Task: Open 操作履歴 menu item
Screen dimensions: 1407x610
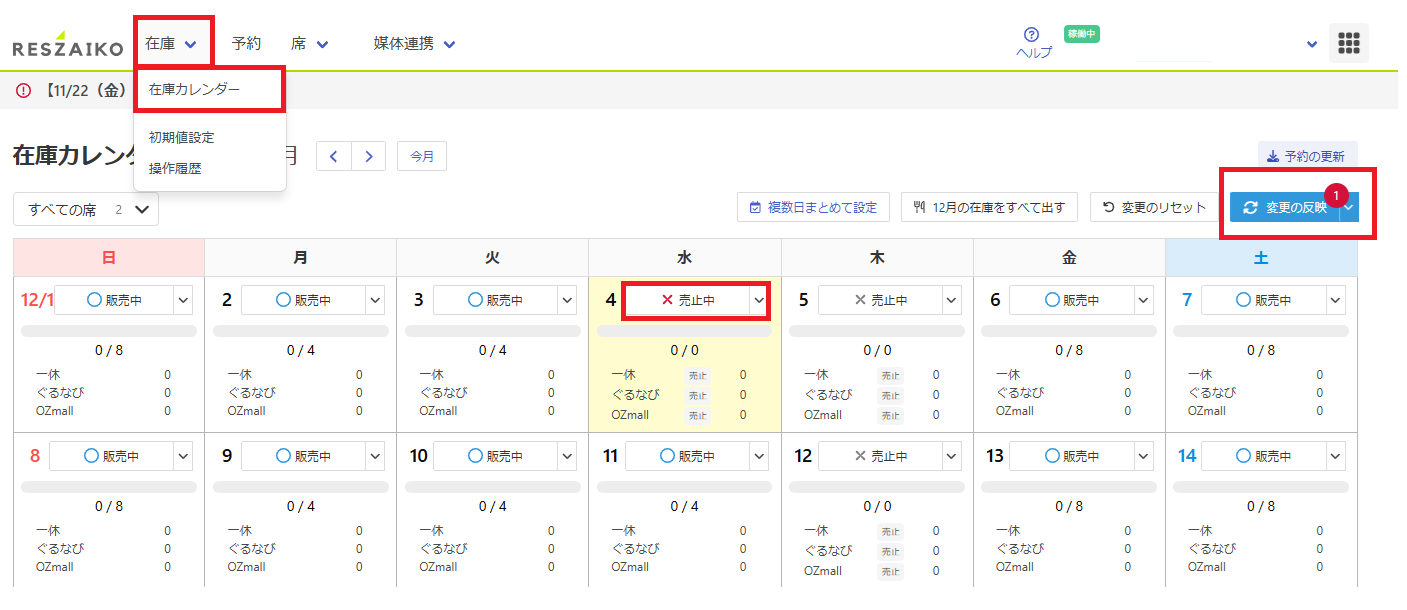Action: click(175, 169)
